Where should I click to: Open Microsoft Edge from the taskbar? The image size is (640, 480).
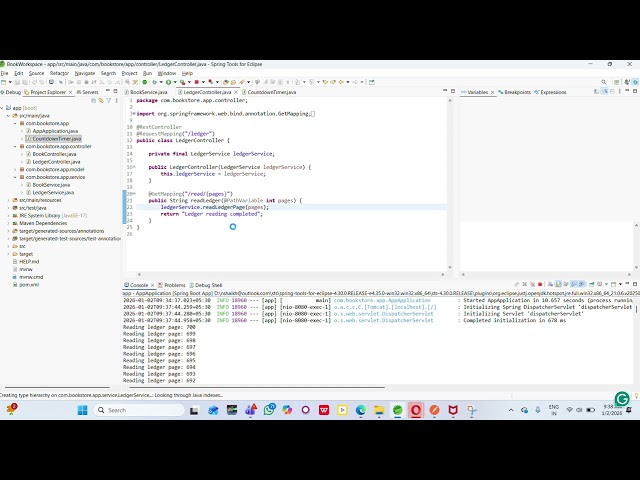(x=360, y=410)
